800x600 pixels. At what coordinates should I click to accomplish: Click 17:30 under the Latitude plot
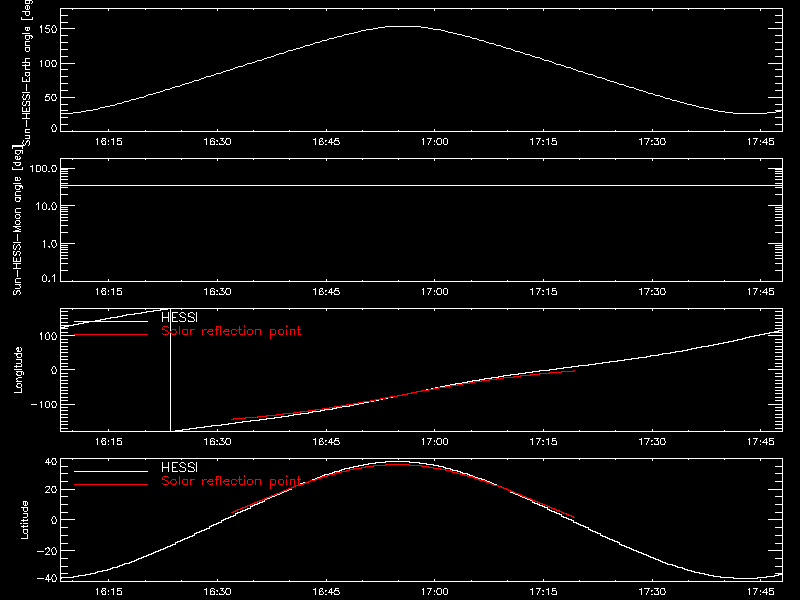(x=652, y=591)
